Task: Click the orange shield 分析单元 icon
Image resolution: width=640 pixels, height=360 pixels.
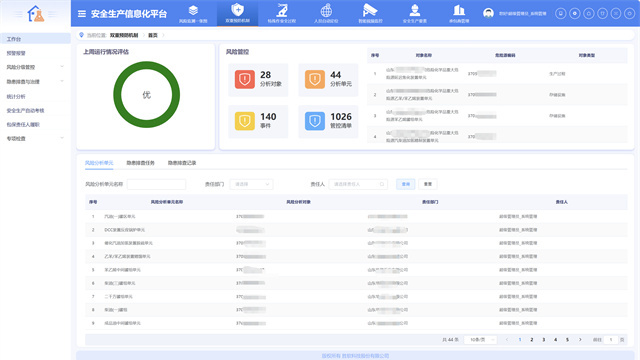Action: coord(315,80)
